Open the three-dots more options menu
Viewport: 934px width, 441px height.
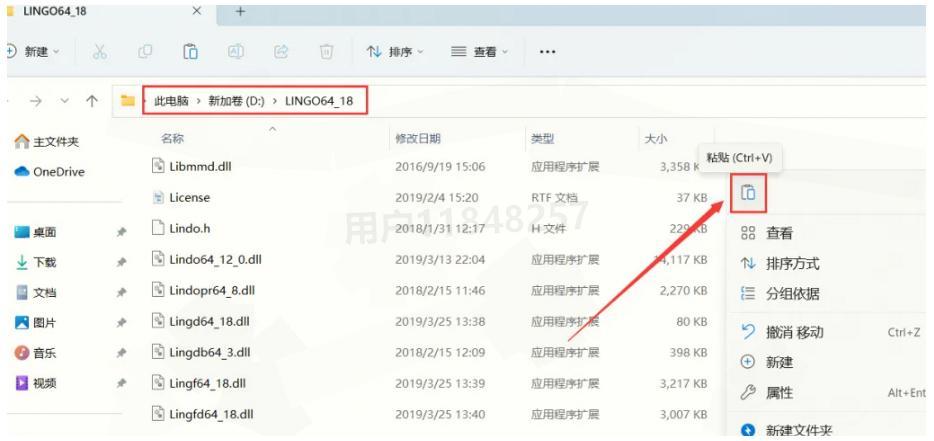547,52
